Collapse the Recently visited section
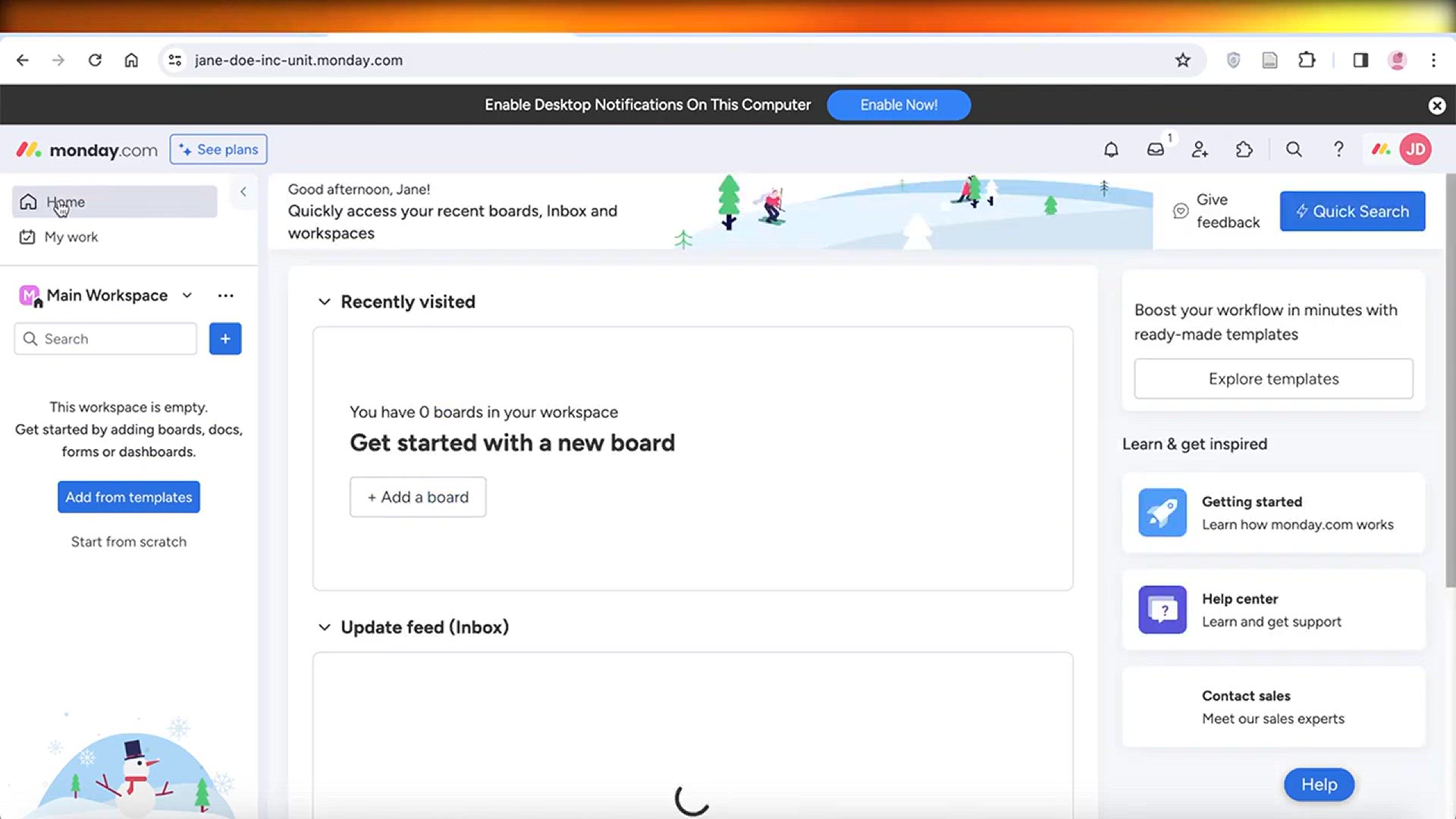1456x819 pixels. [325, 302]
